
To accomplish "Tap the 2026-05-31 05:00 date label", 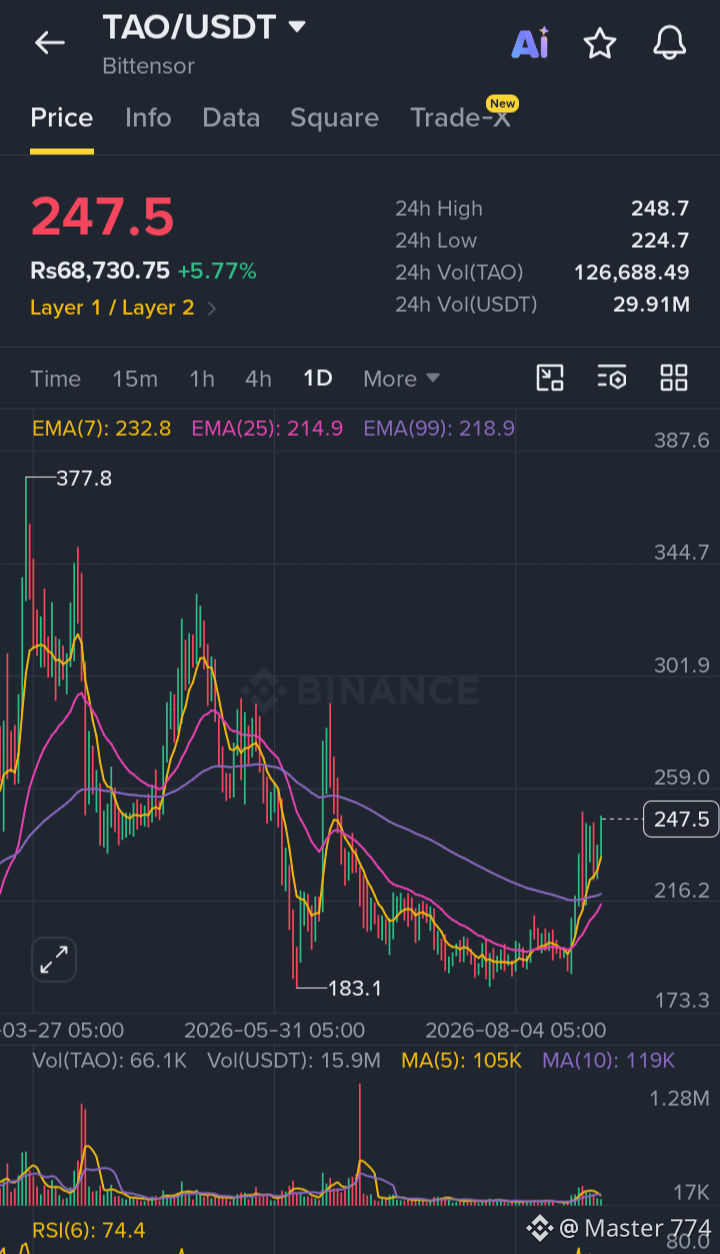I will pyautogui.click(x=274, y=1030).
